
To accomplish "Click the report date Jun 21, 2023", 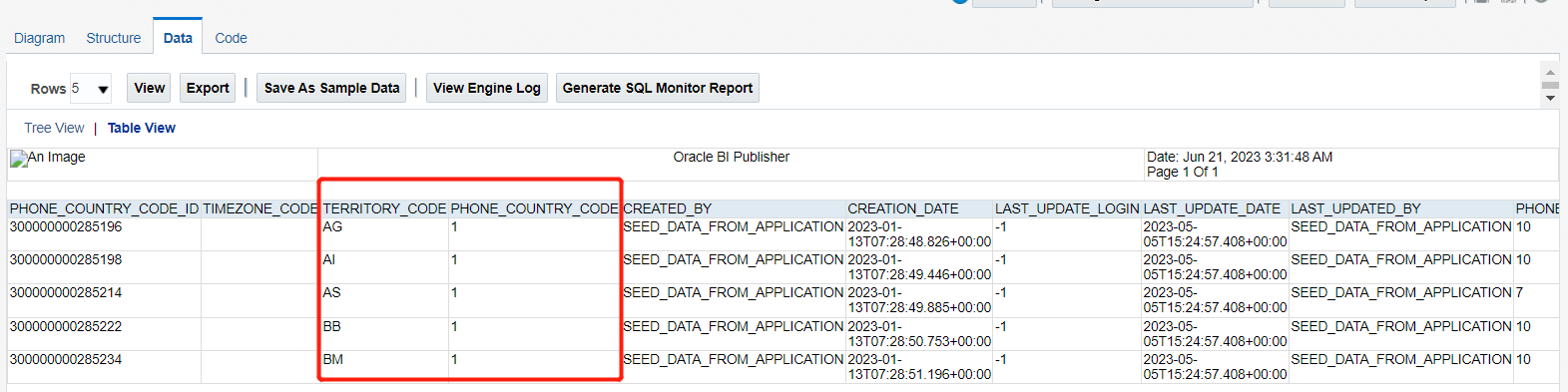I will pyautogui.click(x=1240, y=157).
